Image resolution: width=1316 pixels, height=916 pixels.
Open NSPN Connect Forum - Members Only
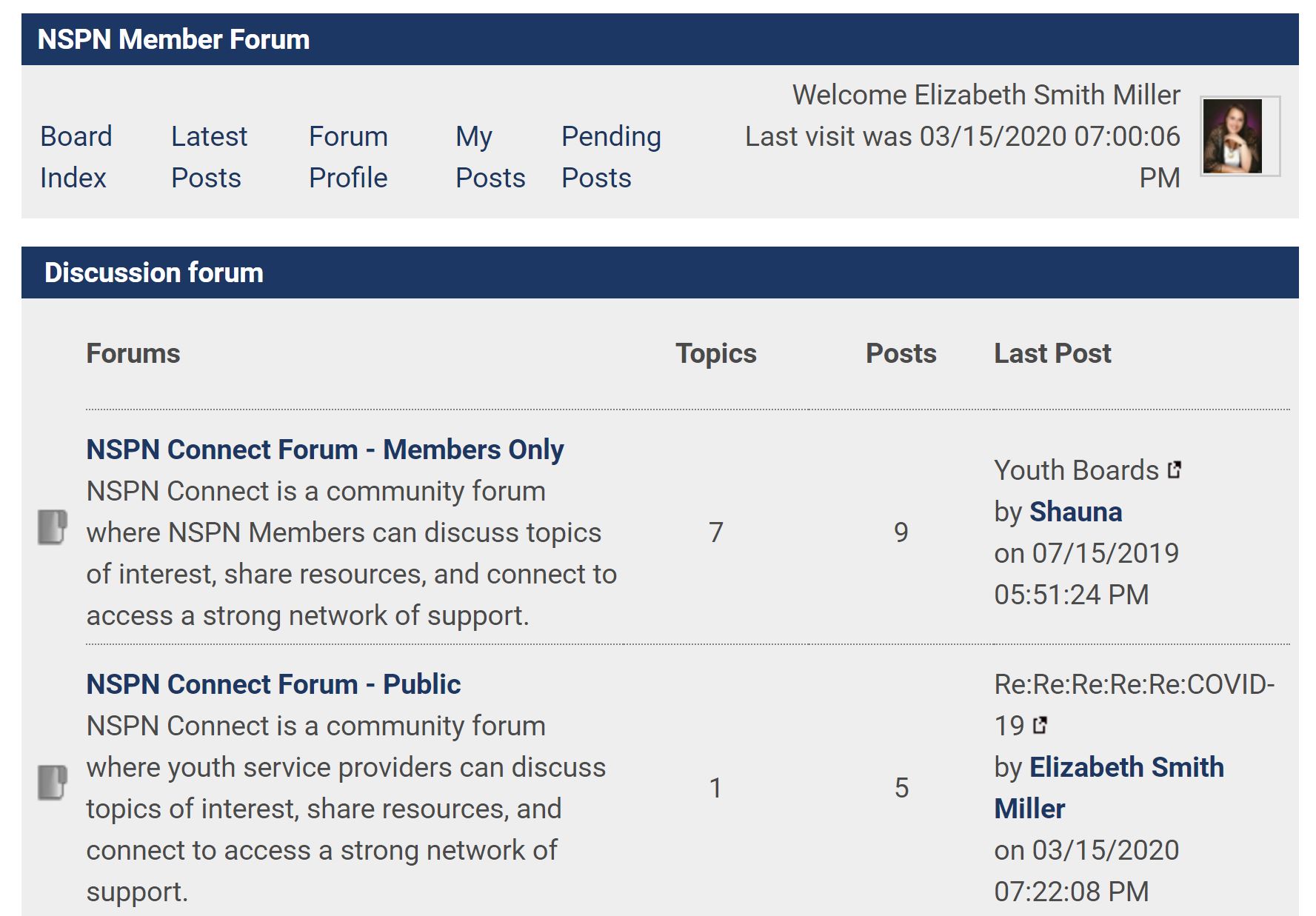point(325,449)
